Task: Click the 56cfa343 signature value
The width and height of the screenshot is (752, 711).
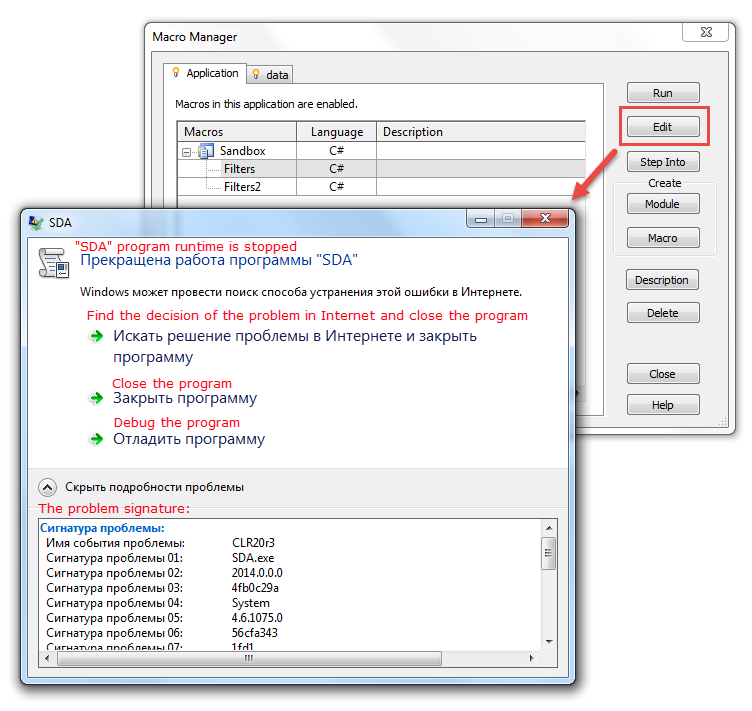Action: pyautogui.click(x=255, y=633)
